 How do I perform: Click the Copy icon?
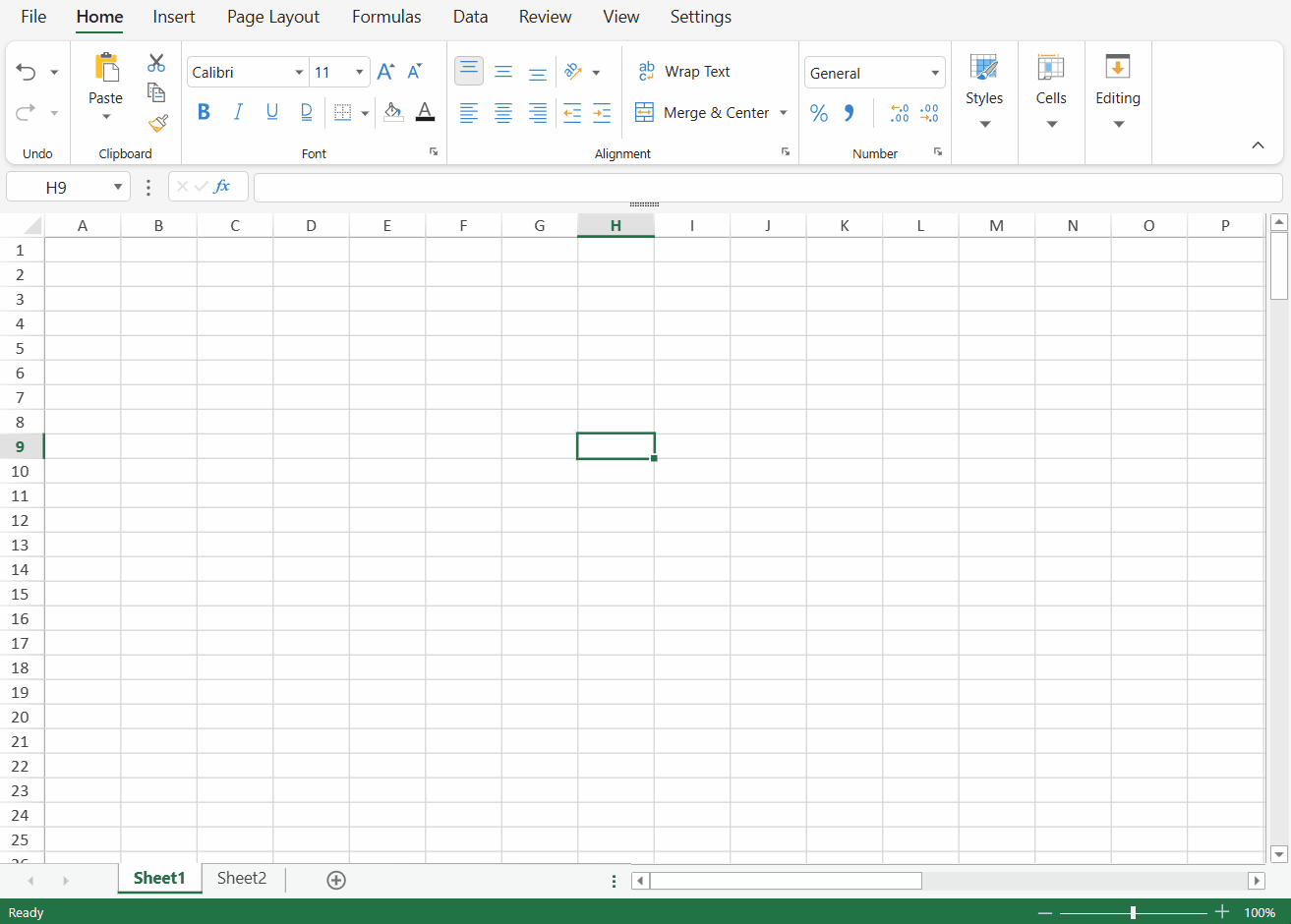pyautogui.click(x=156, y=92)
